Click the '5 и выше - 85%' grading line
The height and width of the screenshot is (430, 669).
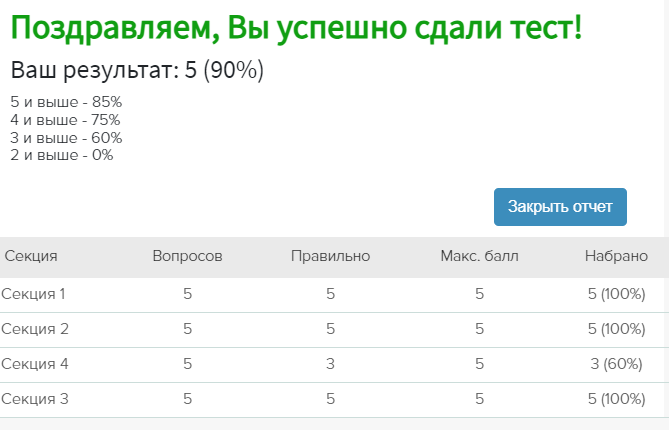click(x=66, y=102)
